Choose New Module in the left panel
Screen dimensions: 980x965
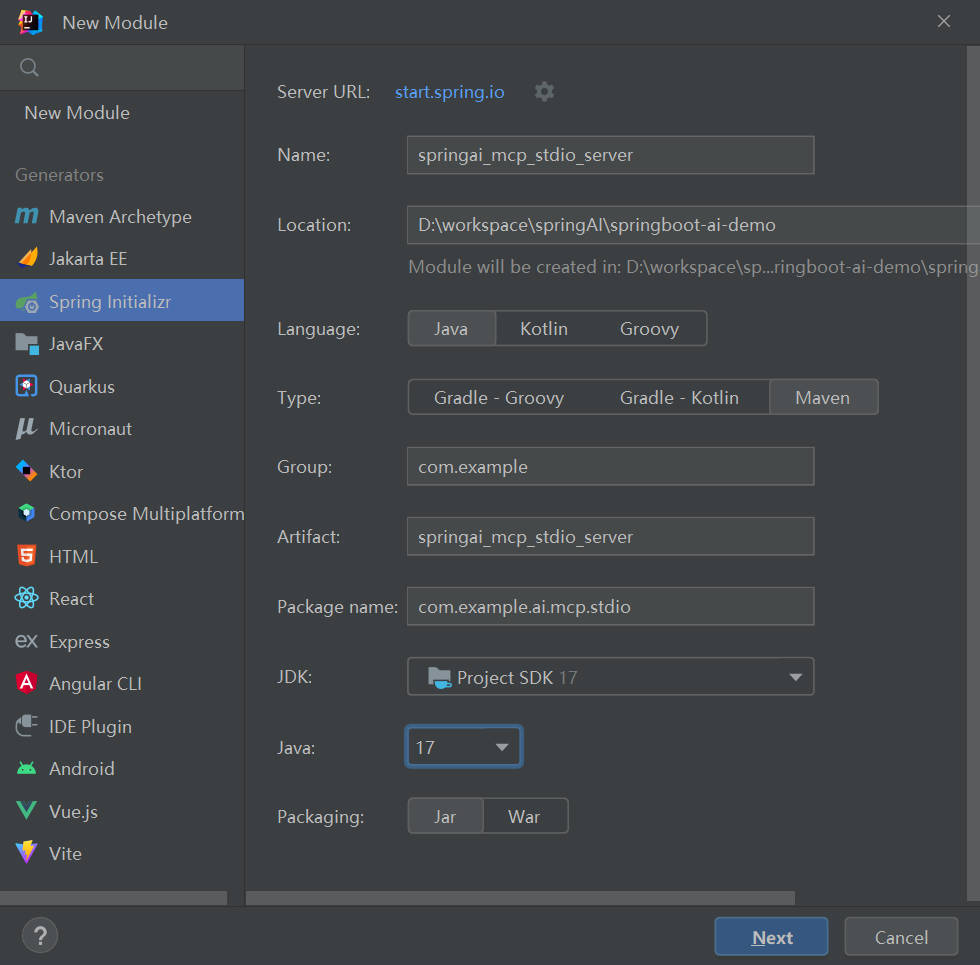[x=77, y=113]
